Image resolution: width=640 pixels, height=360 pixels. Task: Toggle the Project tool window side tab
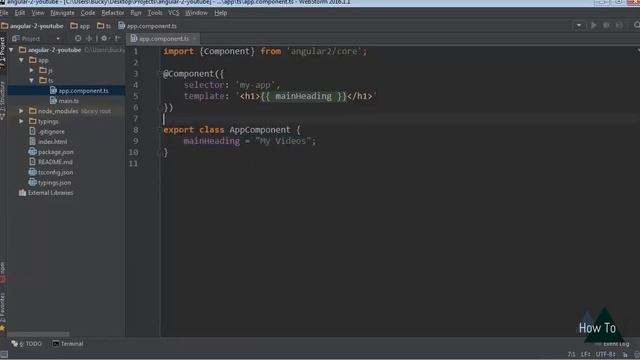coord(2,52)
